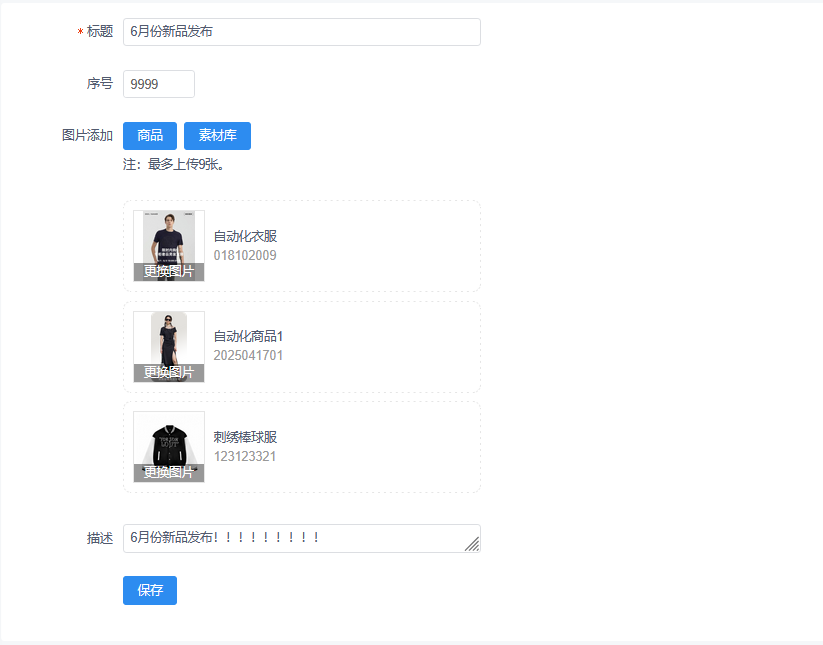The width and height of the screenshot is (823, 645).
Task: Click the 刺绣棒球服 product name
Action: (x=245, y=437)
